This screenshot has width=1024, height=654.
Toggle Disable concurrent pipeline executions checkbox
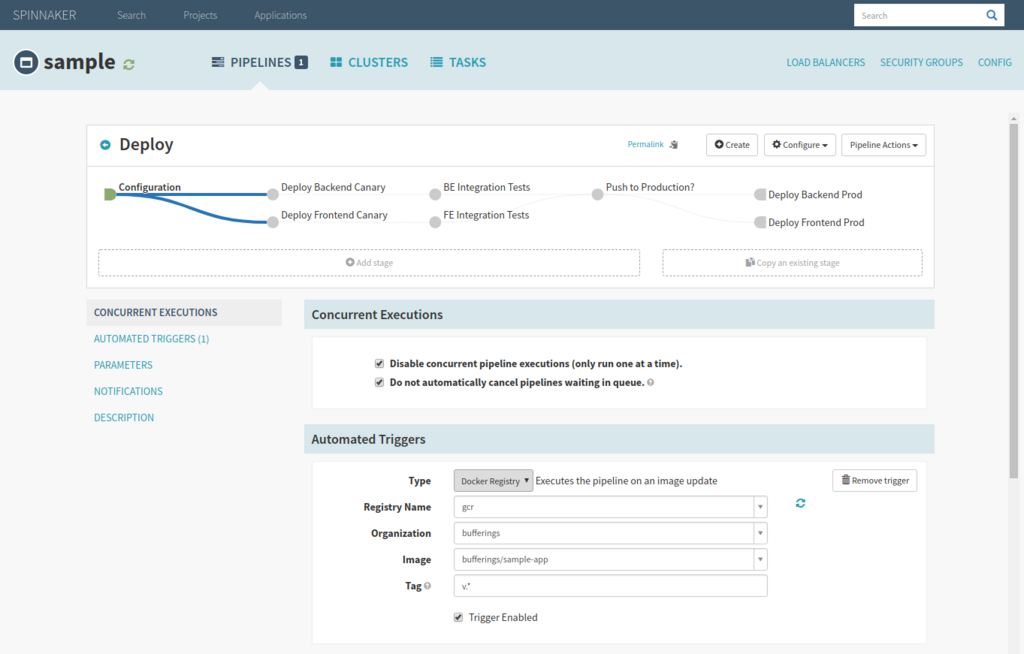[x=379, y=363]
